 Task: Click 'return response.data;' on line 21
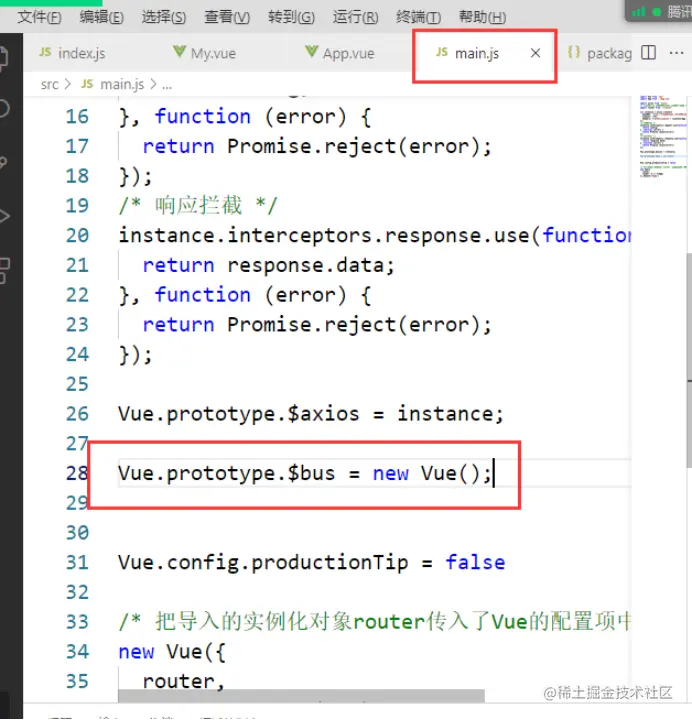tap(269, 265)
